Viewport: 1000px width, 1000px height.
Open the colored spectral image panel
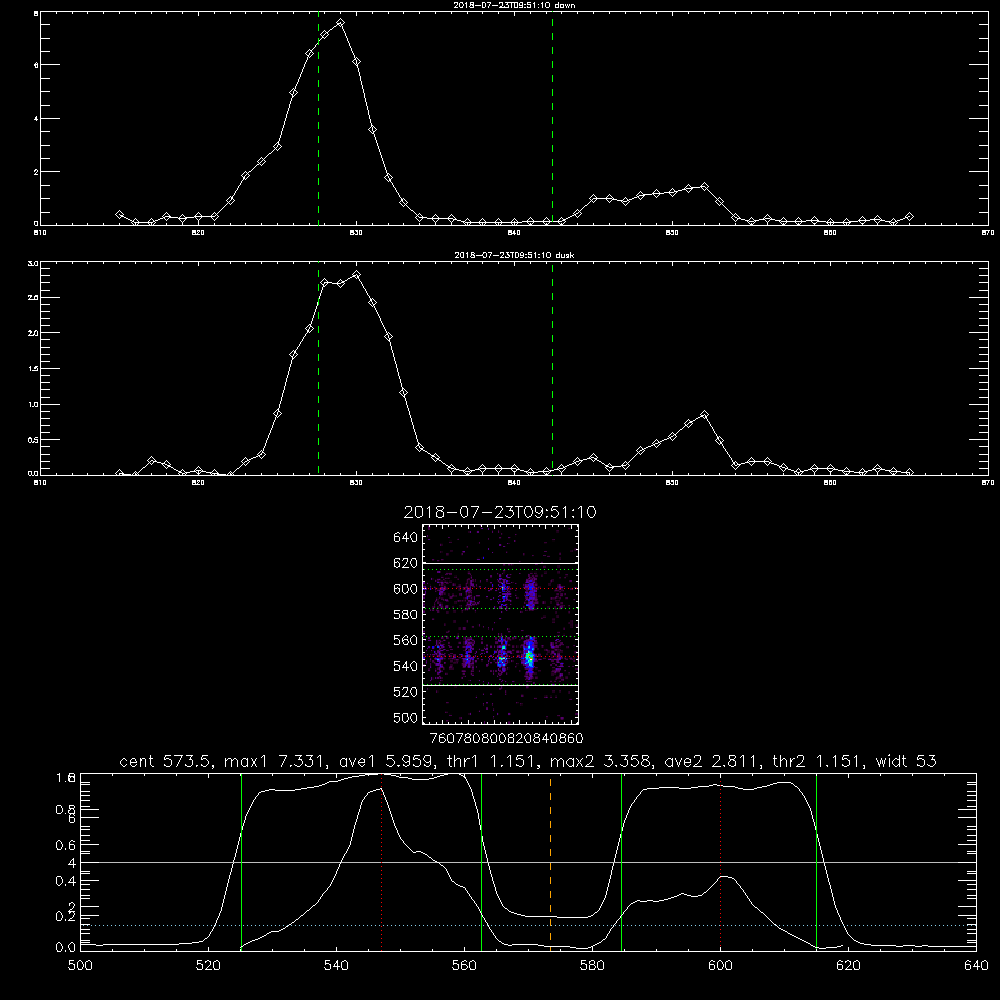tap(501, 624)
